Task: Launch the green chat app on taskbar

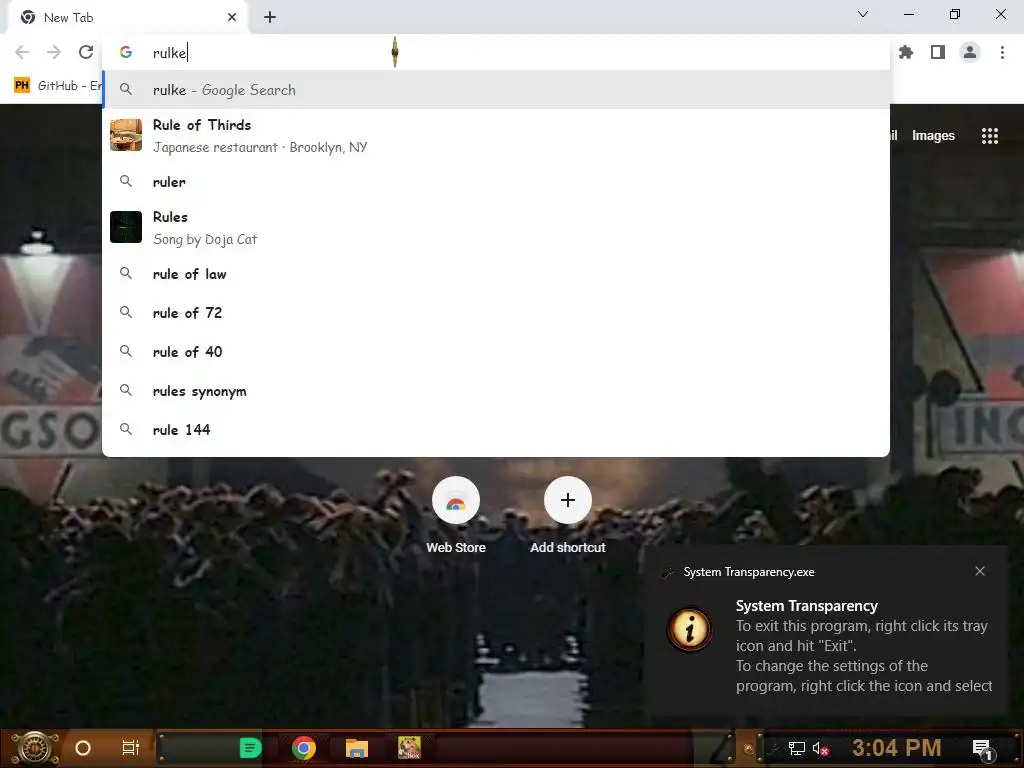Action: [250, 748]
